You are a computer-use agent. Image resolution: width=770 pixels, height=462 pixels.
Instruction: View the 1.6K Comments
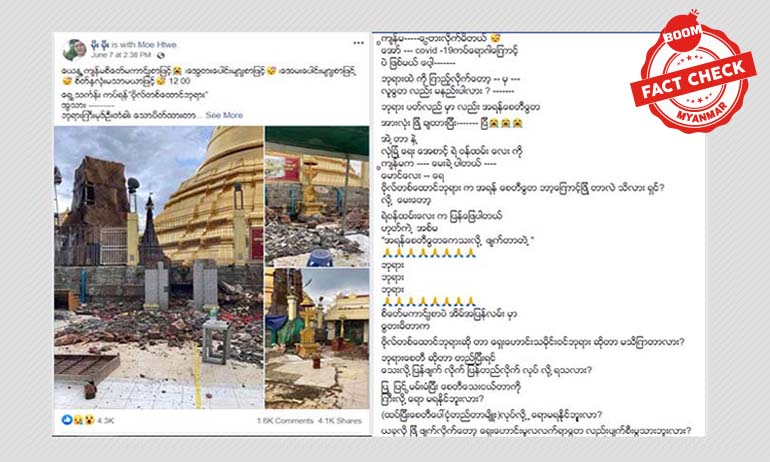[285, 421]
